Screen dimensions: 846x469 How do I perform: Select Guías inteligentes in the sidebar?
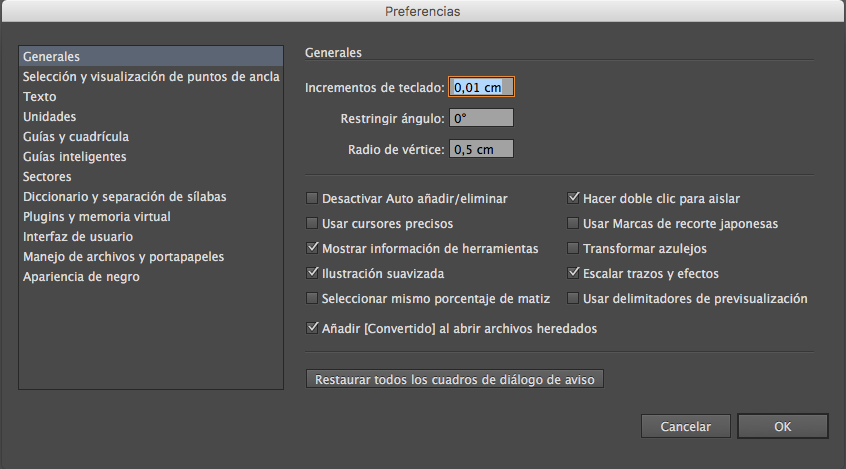74,157
